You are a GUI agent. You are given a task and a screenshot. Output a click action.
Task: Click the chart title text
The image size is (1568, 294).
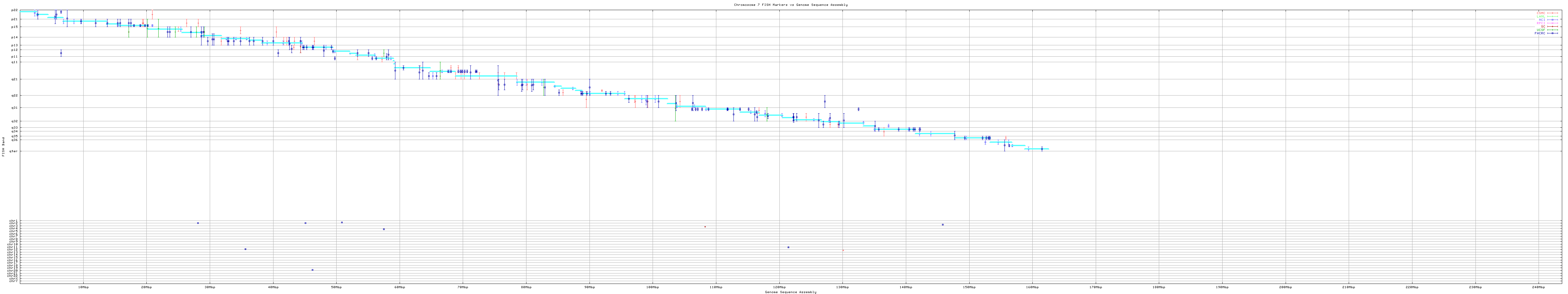tap(790, 5)
